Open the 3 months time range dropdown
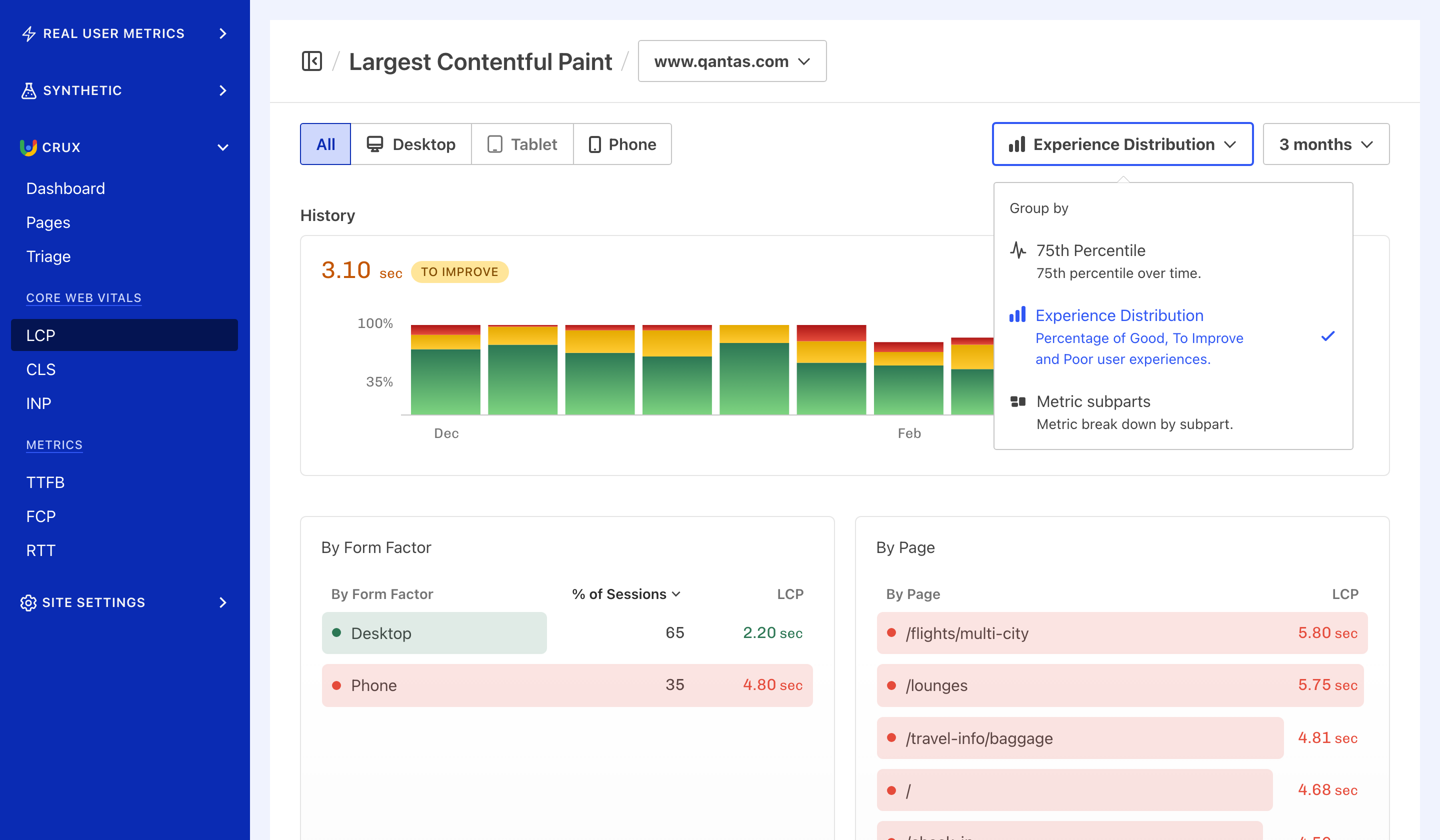 (x=1325, y=144)
